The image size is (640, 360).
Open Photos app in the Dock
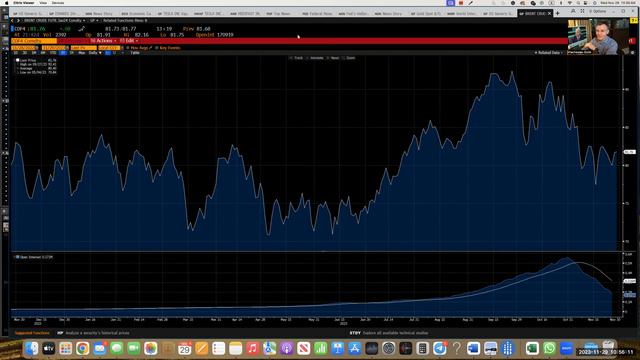point(151,349)
